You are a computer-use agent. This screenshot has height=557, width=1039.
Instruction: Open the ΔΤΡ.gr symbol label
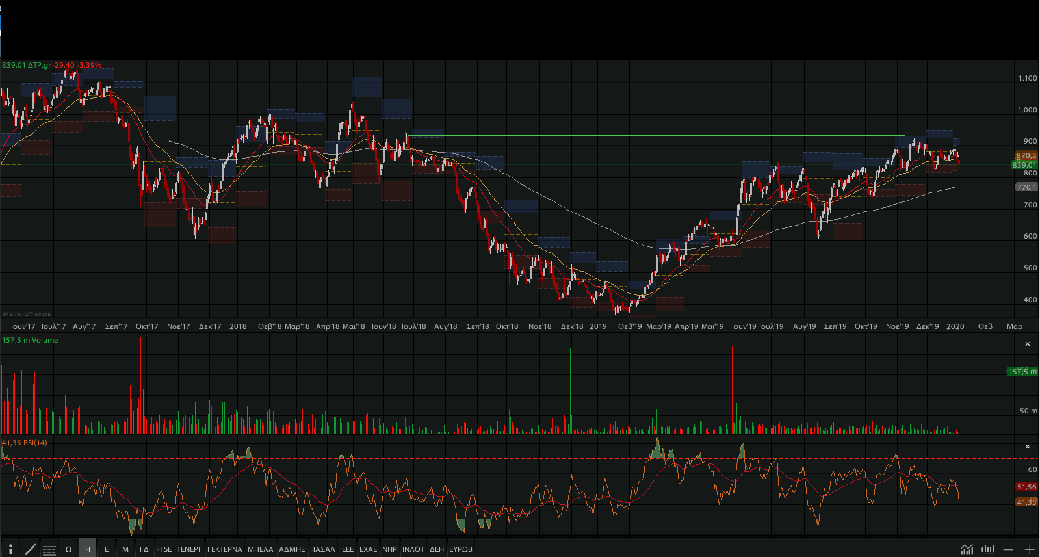coord(38,66)
